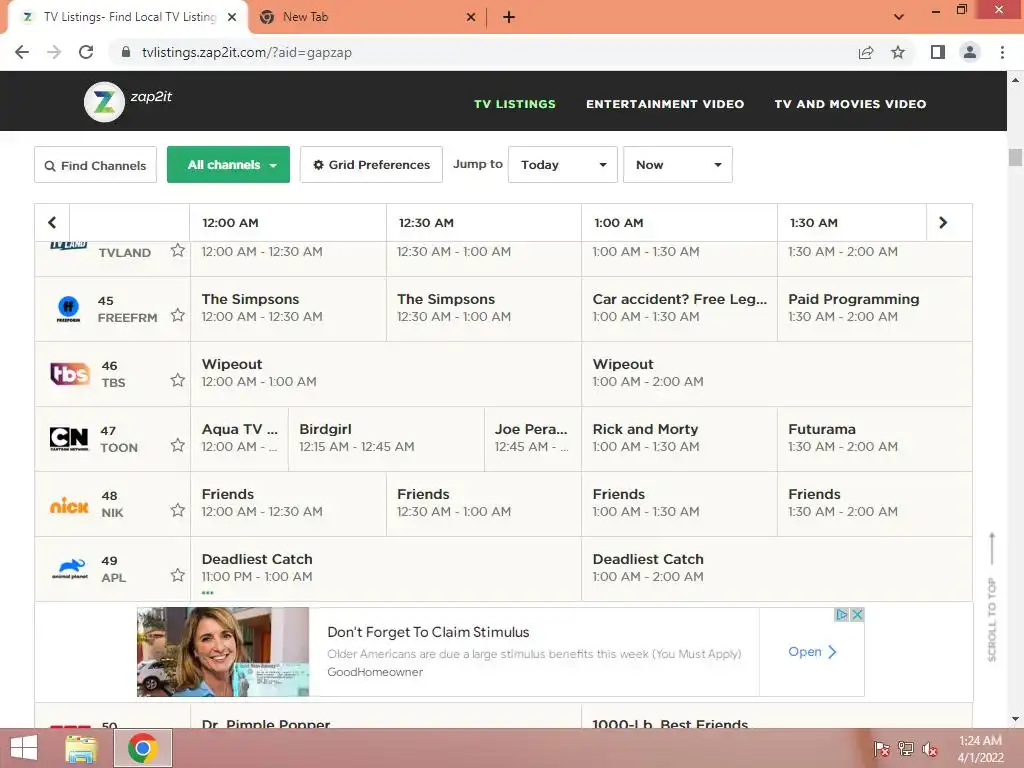
Task: Favorite the 46 TBS channel star
Action: coord(178,380)
